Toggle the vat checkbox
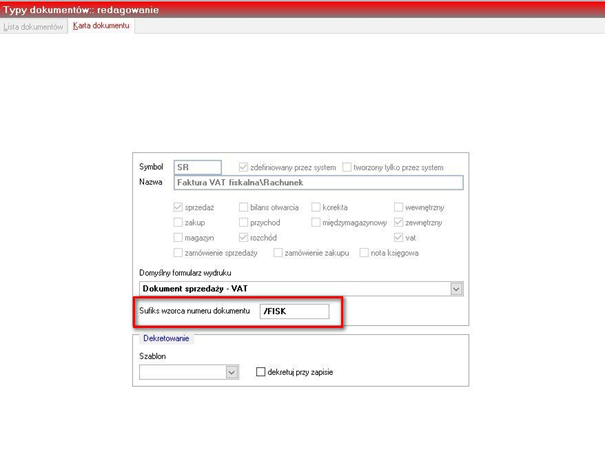Viewport: 605px width, 461px height. [398, 237]
